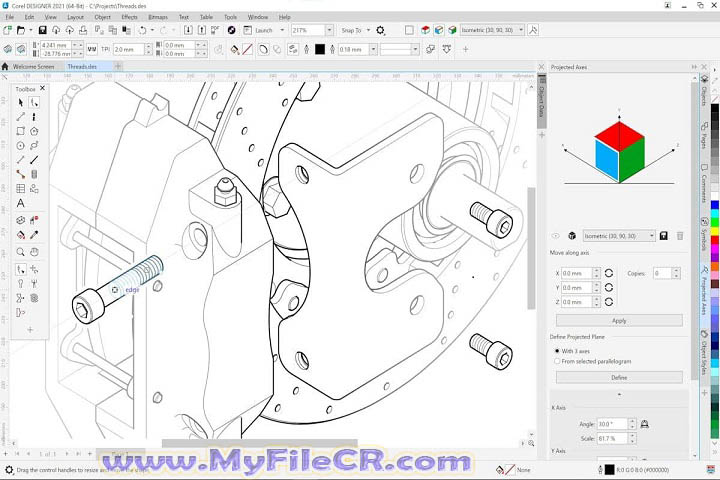Select the Eyedropper tool in Toolbox
The image size is (720, 480).
[x=34, y=235]
